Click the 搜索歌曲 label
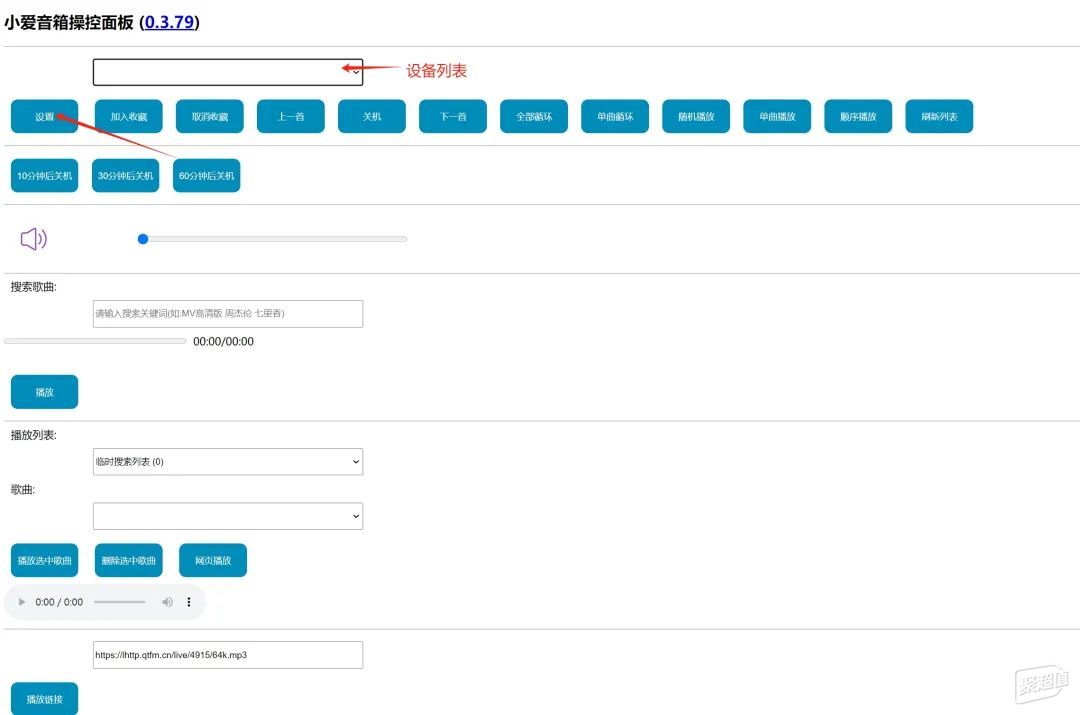1080x715 pixels. click(34, 287)
